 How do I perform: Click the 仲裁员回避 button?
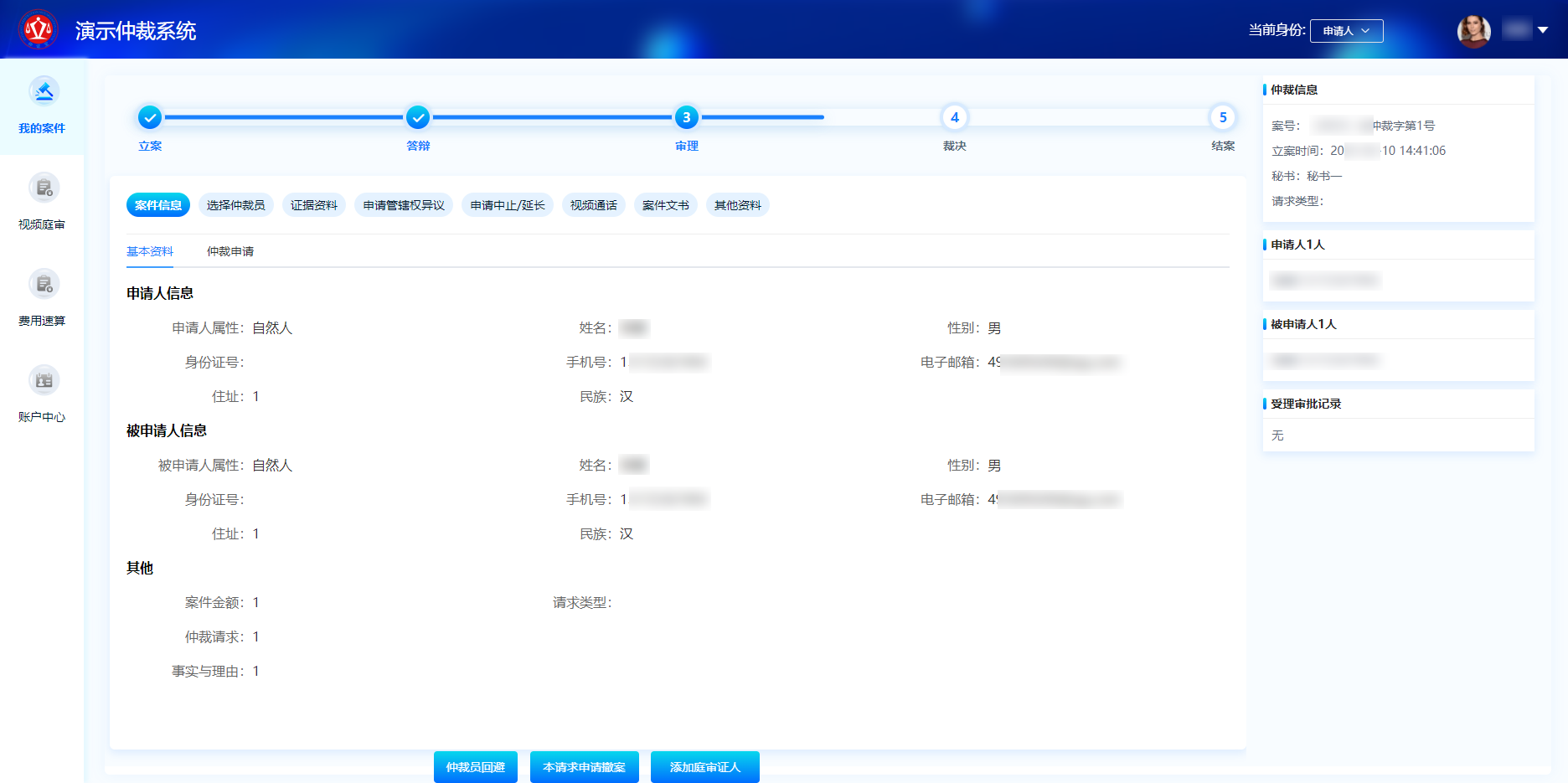[475, 767]
